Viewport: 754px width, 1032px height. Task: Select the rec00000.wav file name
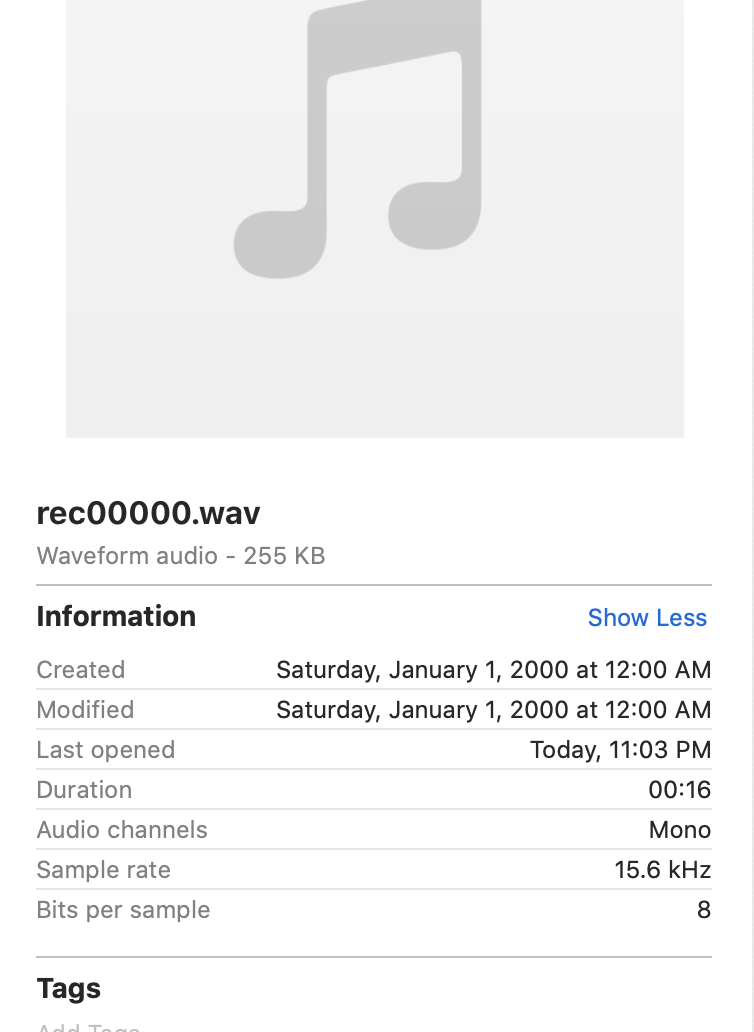148,513
